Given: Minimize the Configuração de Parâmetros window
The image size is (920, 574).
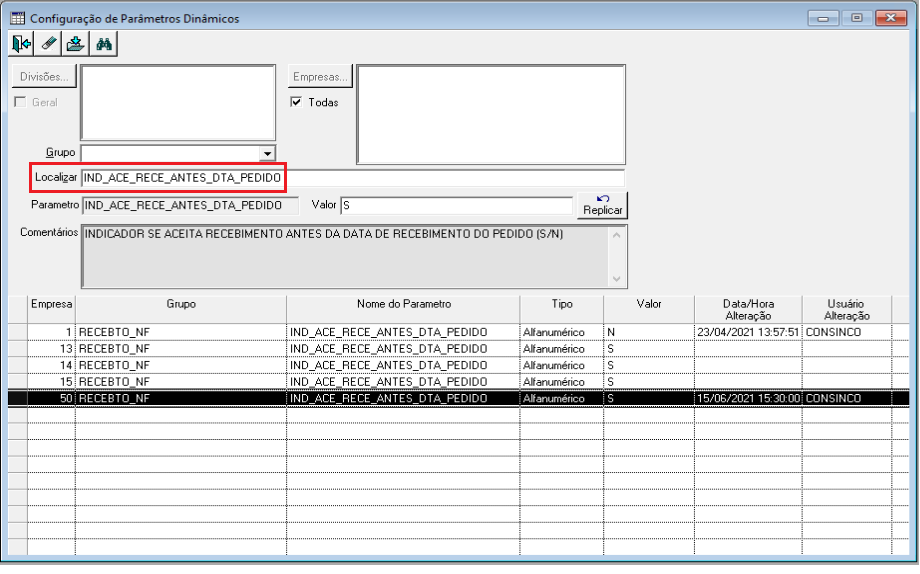Looking at the screenshot, I should 823,18.
